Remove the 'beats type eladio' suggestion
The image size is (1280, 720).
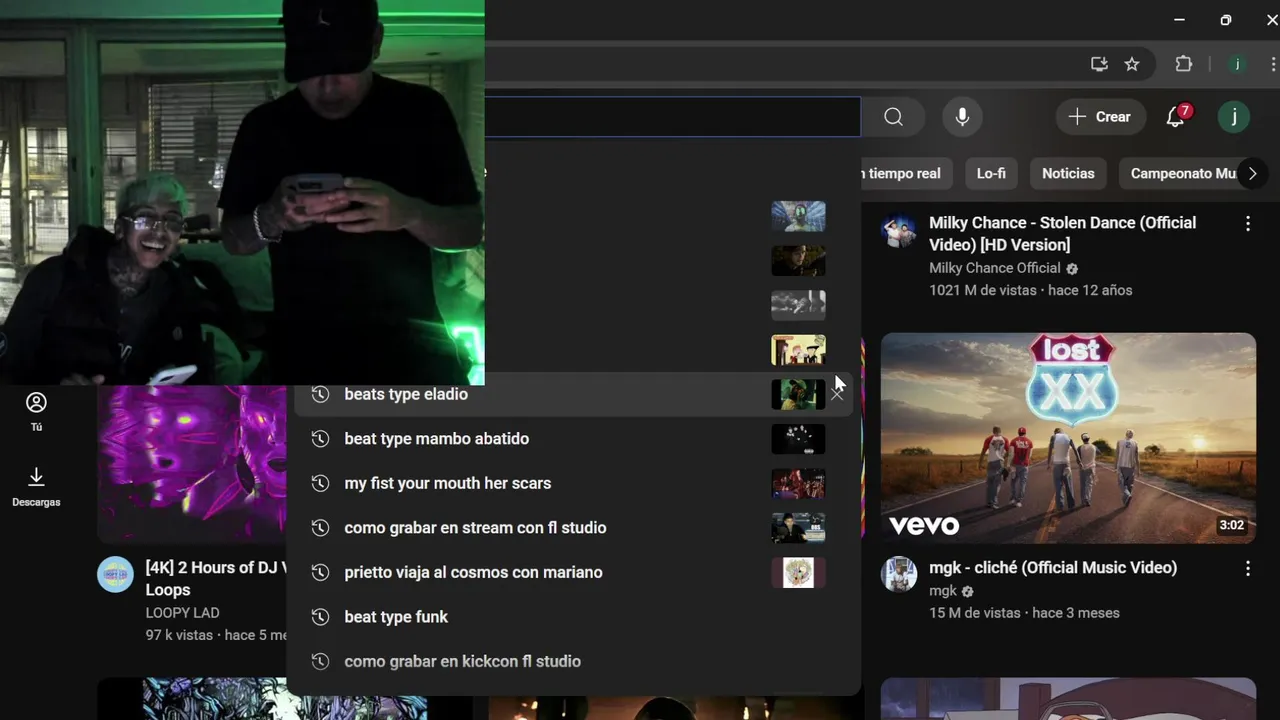[837, 394]
